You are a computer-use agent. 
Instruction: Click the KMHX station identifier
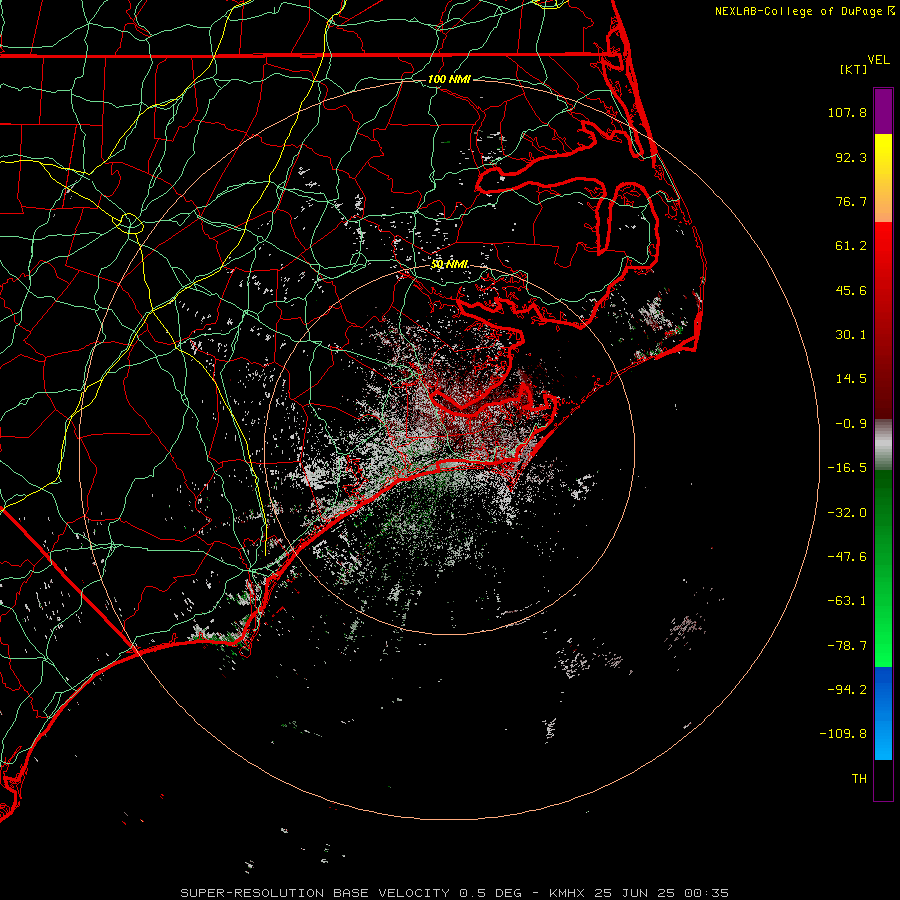pos(566,893)
